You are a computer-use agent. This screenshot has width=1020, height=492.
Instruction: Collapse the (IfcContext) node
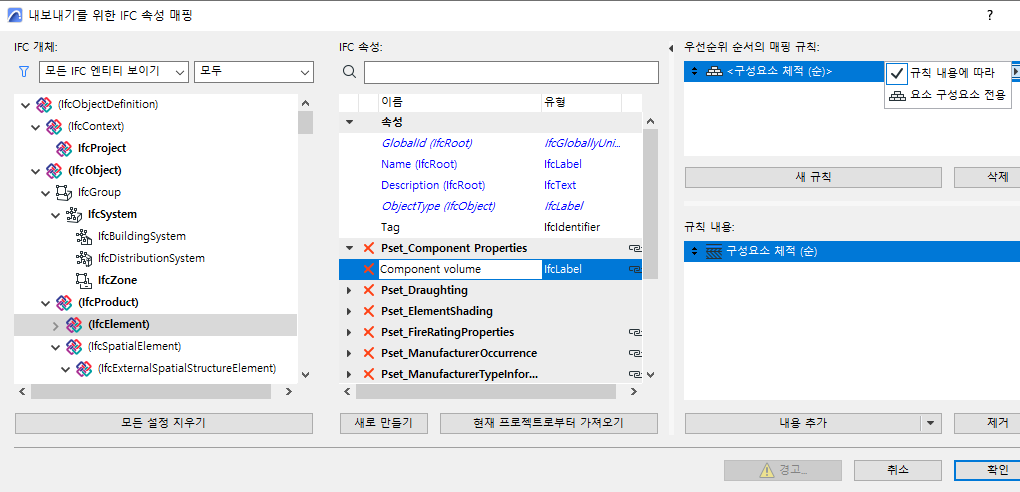point(36,126)
